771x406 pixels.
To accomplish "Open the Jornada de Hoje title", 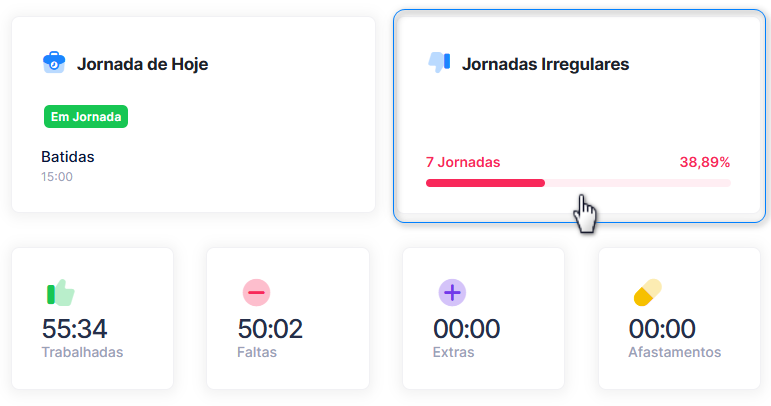I will [x=143, y=64].
